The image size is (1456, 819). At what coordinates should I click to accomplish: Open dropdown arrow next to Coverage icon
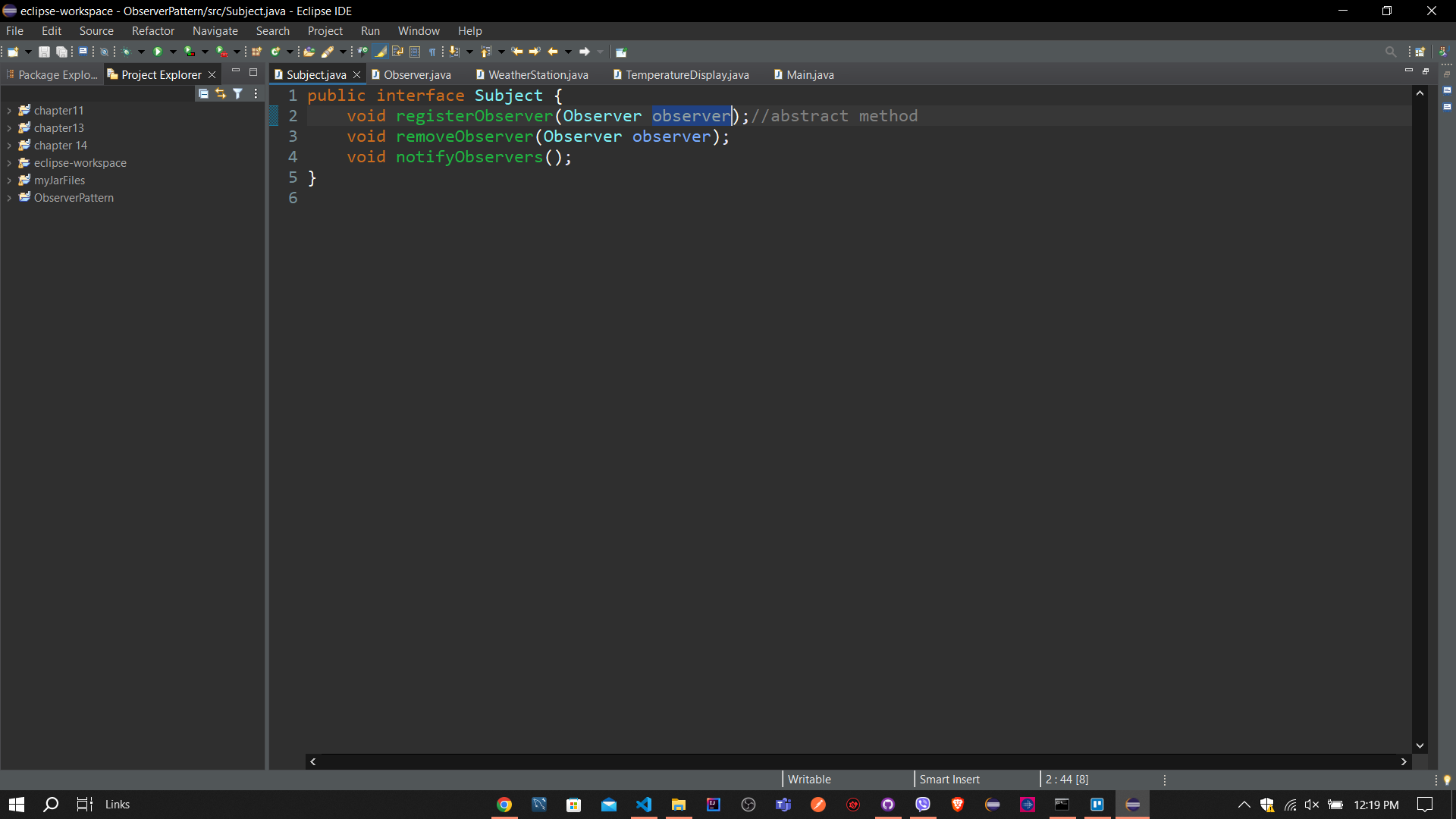[205, 52]
